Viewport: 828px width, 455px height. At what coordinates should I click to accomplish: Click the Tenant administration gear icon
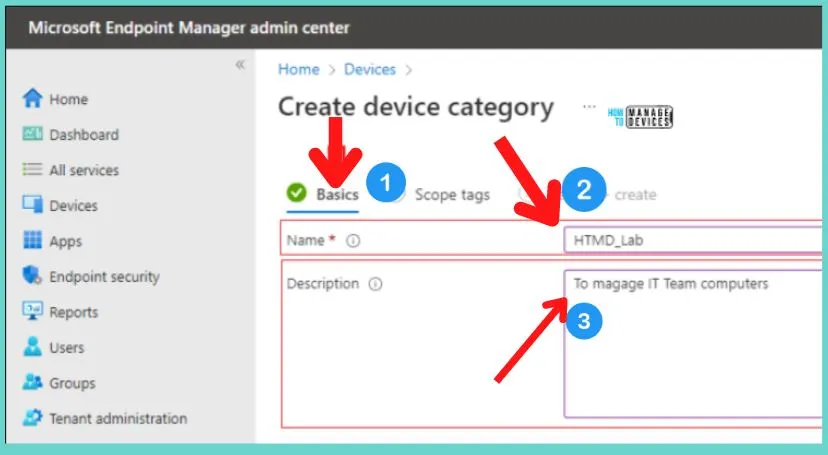click(x=32, y=418)
